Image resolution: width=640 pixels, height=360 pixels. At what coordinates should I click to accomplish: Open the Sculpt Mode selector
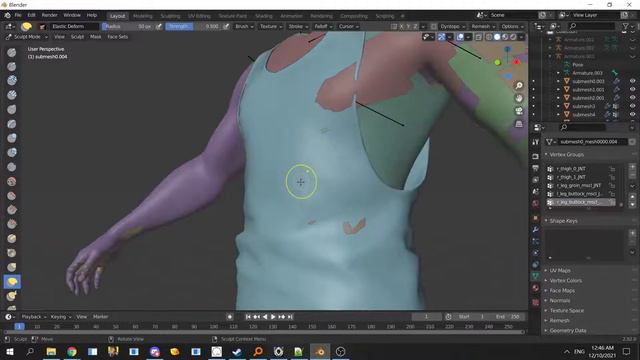pyautogui.click(x=27, y=37)
